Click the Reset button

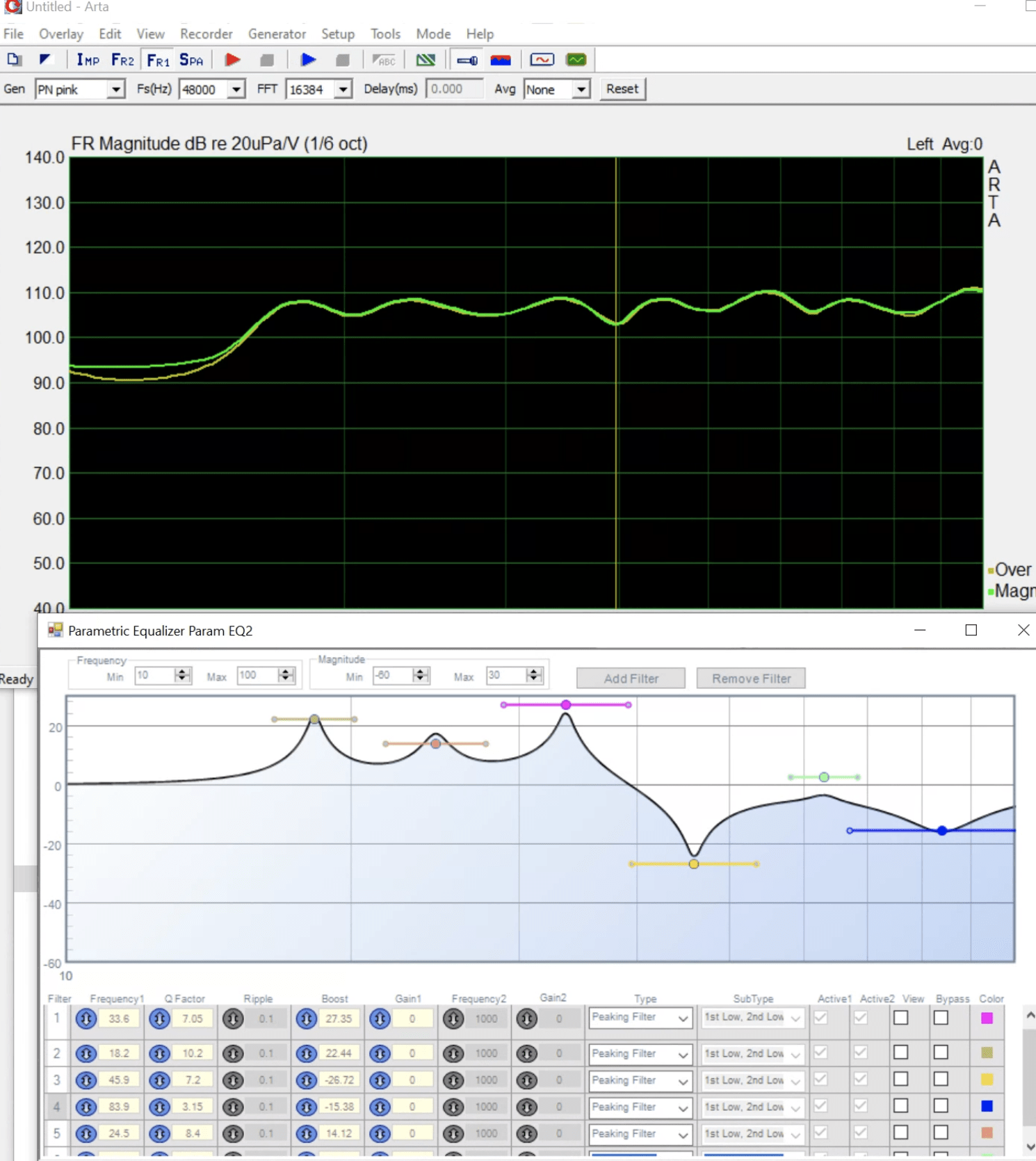point(622,89)
